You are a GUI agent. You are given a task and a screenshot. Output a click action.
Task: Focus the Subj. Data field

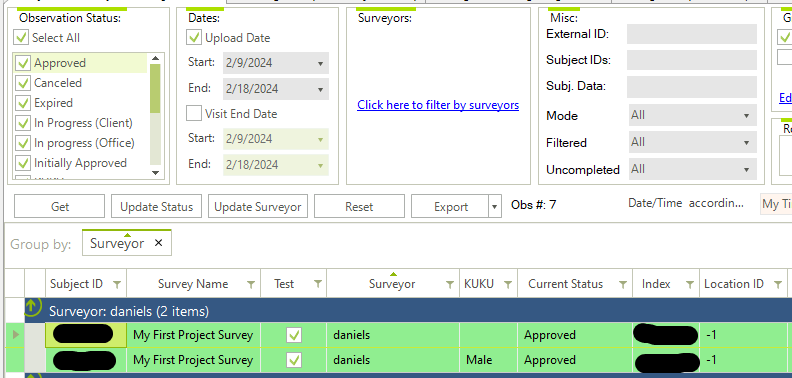(692, 86)
